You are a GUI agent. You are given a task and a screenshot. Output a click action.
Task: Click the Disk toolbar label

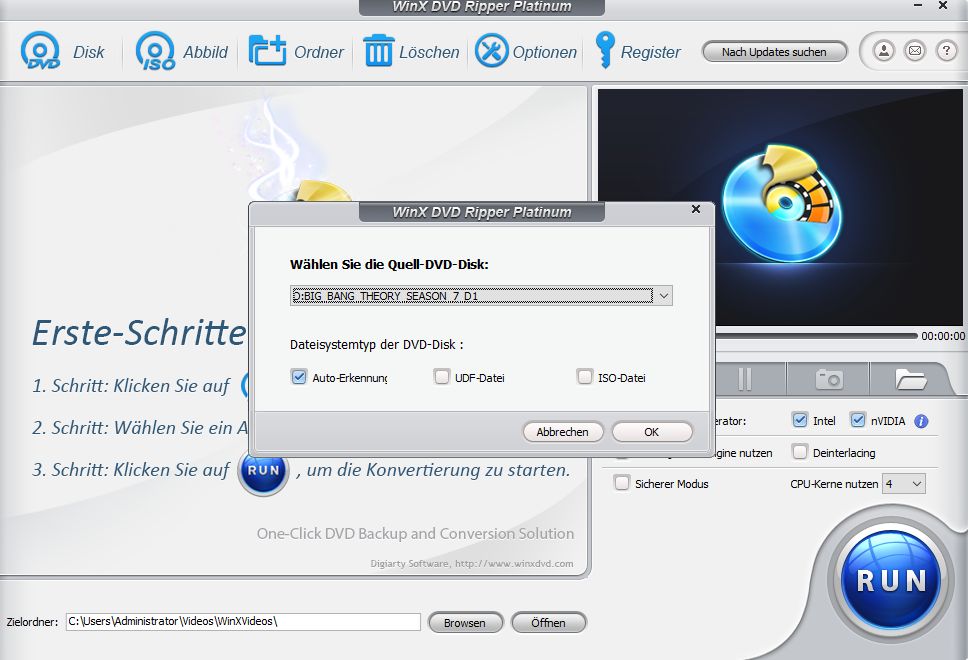89,52
